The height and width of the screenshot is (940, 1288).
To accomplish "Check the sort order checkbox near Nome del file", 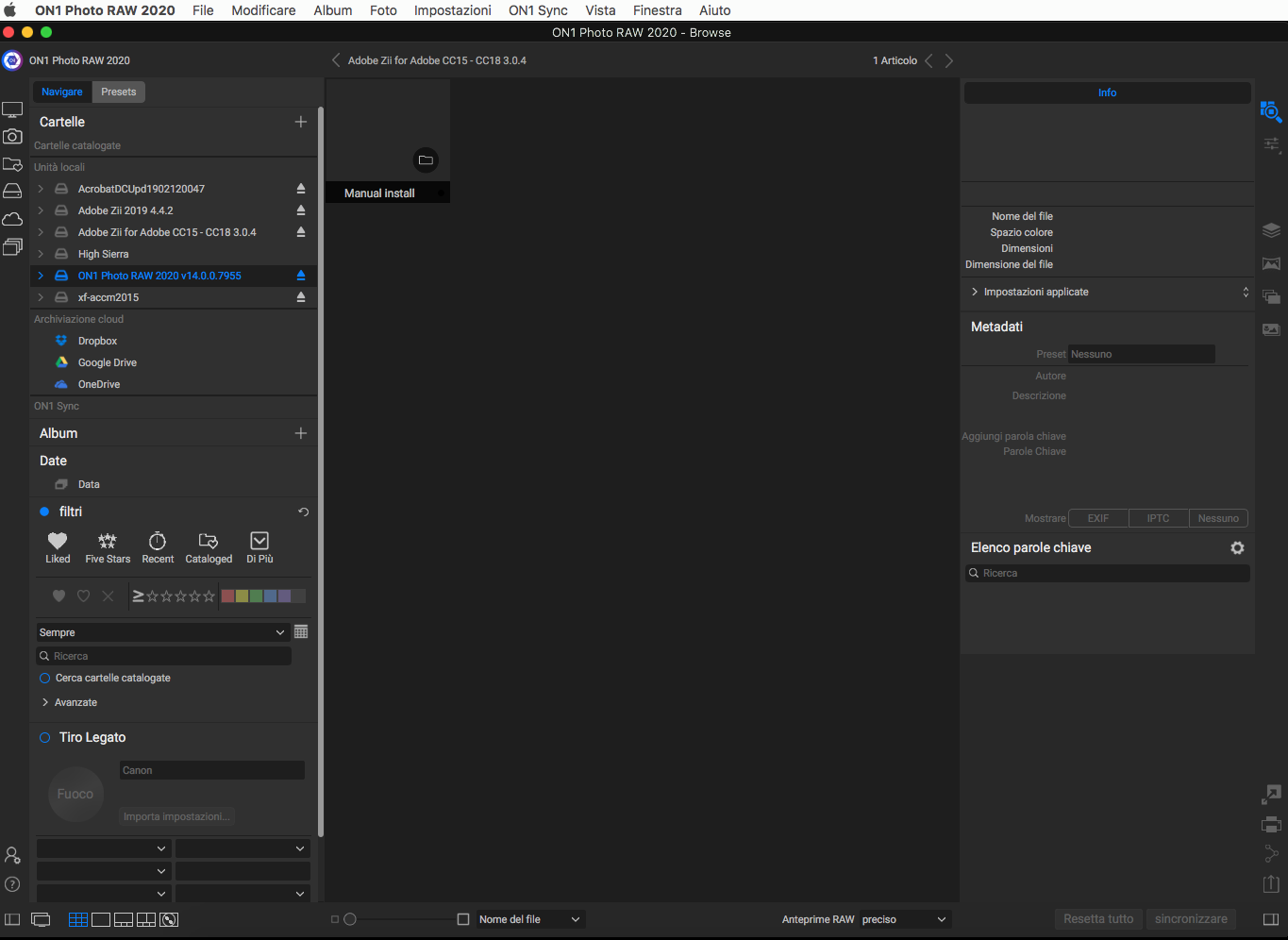I will pyautogui.click(x=463, y=919).
